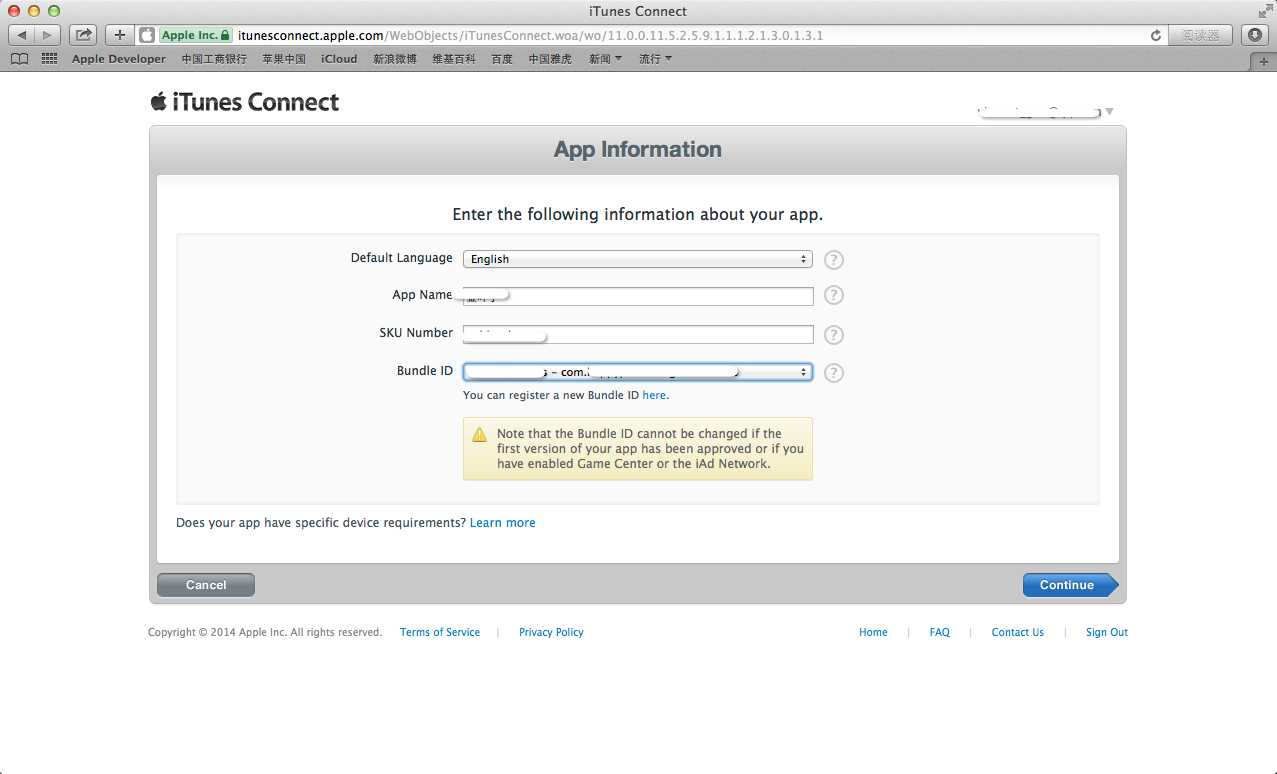
Task: Go to the Home footer link
Action: click(x=873, y=632)
